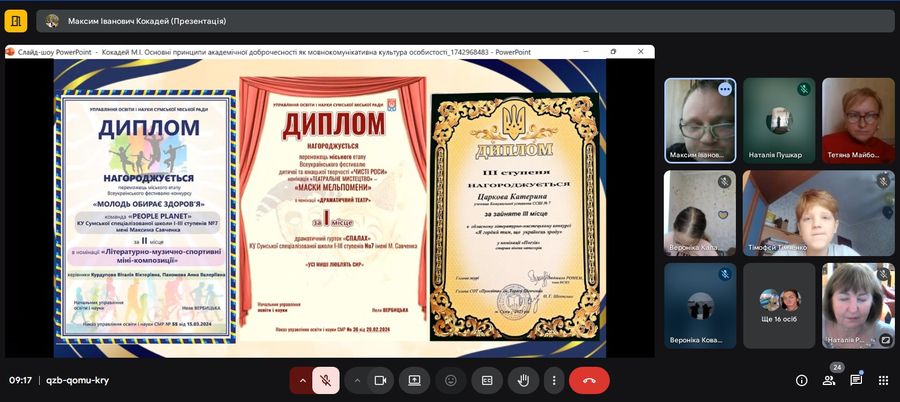The height and width of the screenshot is (402, 900).
Task: Expand video settings chevron
Action: pyautogui.click(x=357, y=380)
